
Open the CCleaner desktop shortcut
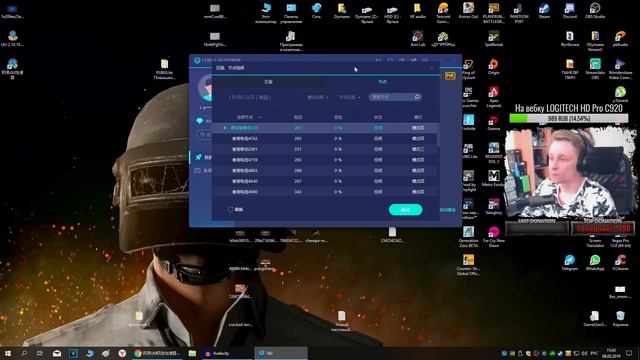pyautogui.click(x=620, y=262)
